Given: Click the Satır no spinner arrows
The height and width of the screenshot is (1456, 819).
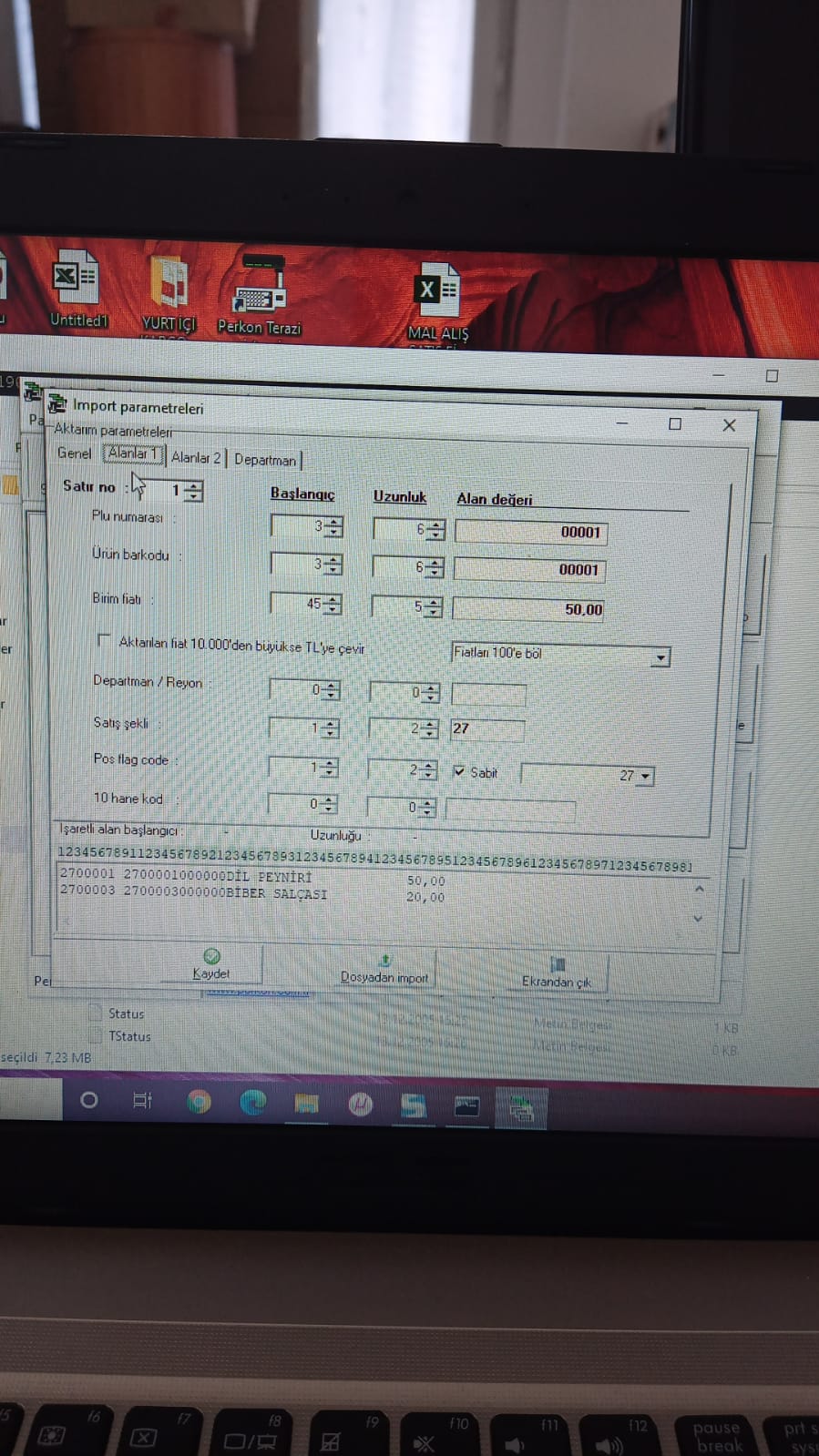Looking at the screenshot, I should pos(193,492).
